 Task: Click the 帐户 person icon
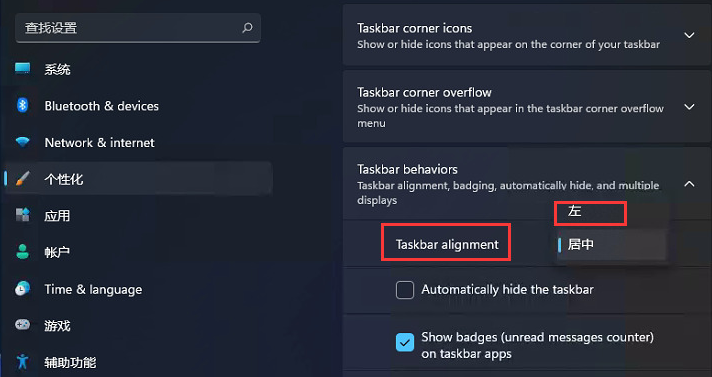click(22, 252)
